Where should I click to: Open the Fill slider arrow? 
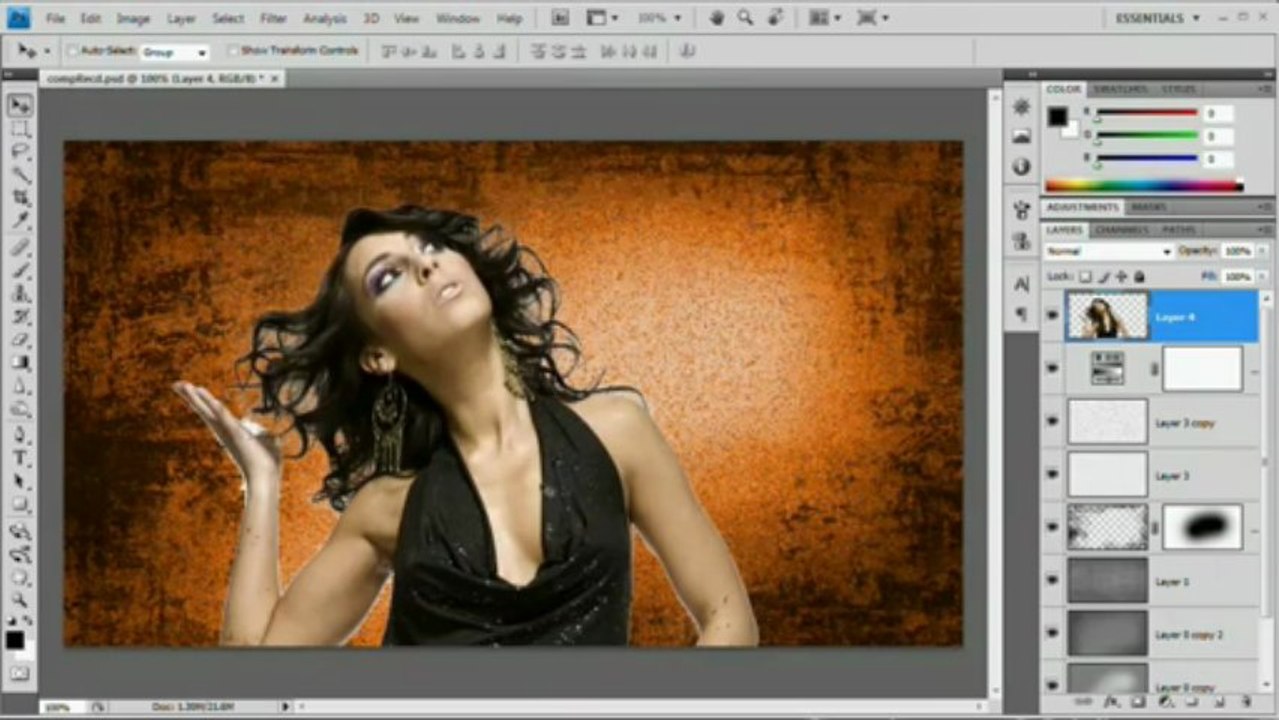(x=1261, y=276)
